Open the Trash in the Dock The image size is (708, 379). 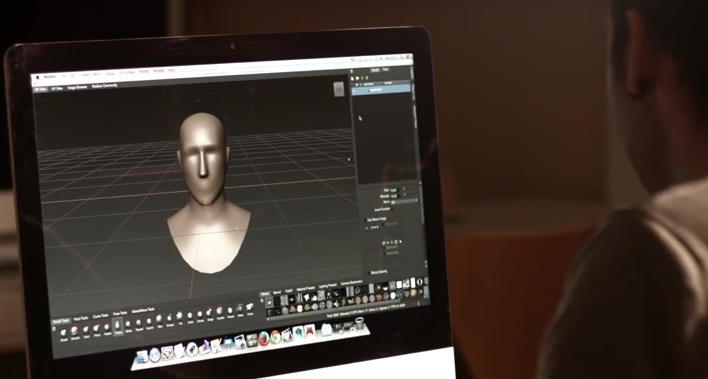(359, 323)
